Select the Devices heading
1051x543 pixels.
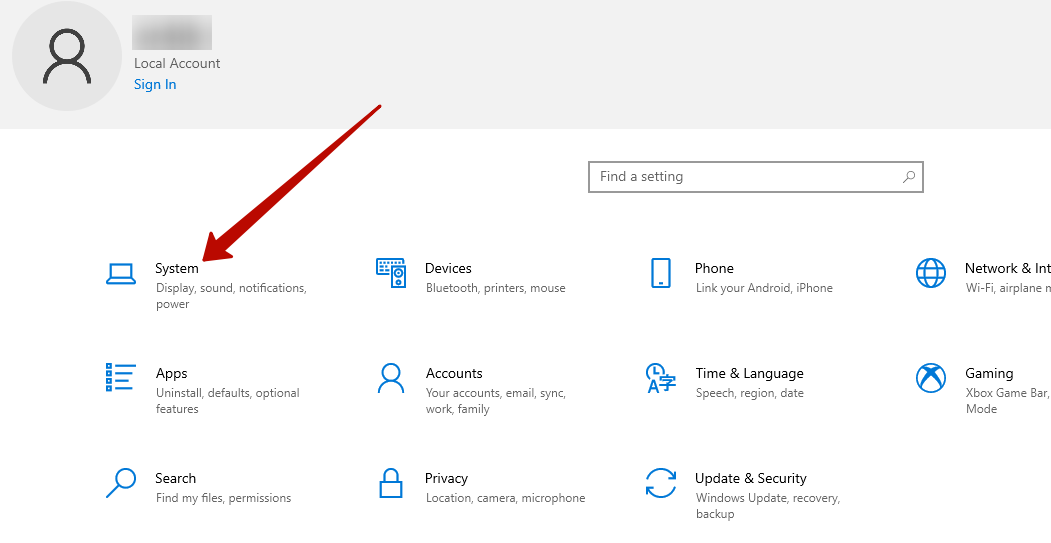click(448, 268)
